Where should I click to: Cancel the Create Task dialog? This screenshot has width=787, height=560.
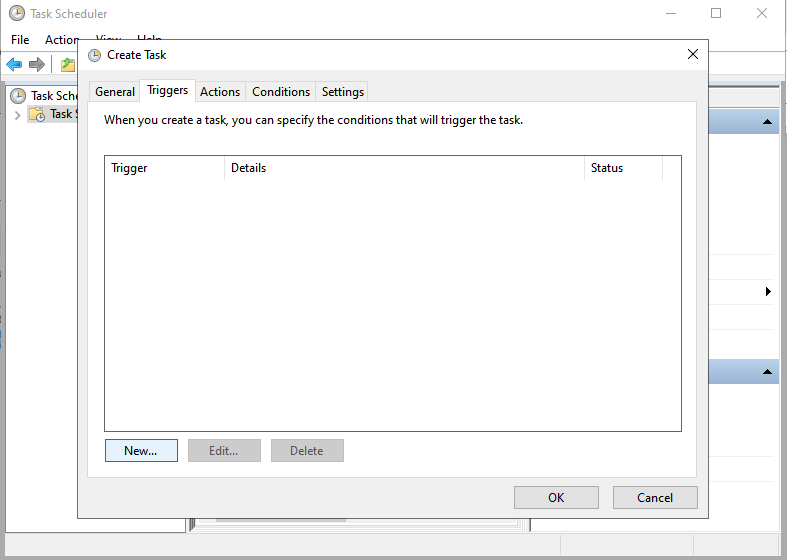click(x=655, y=498)
